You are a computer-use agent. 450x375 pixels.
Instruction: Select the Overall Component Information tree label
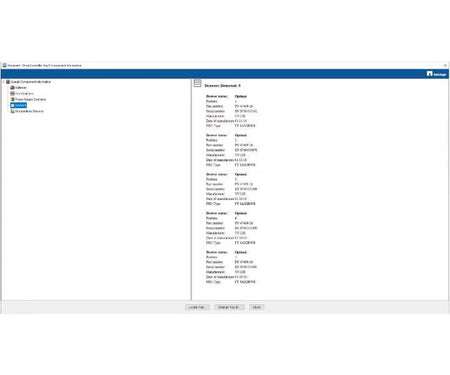tap(31, 82)
